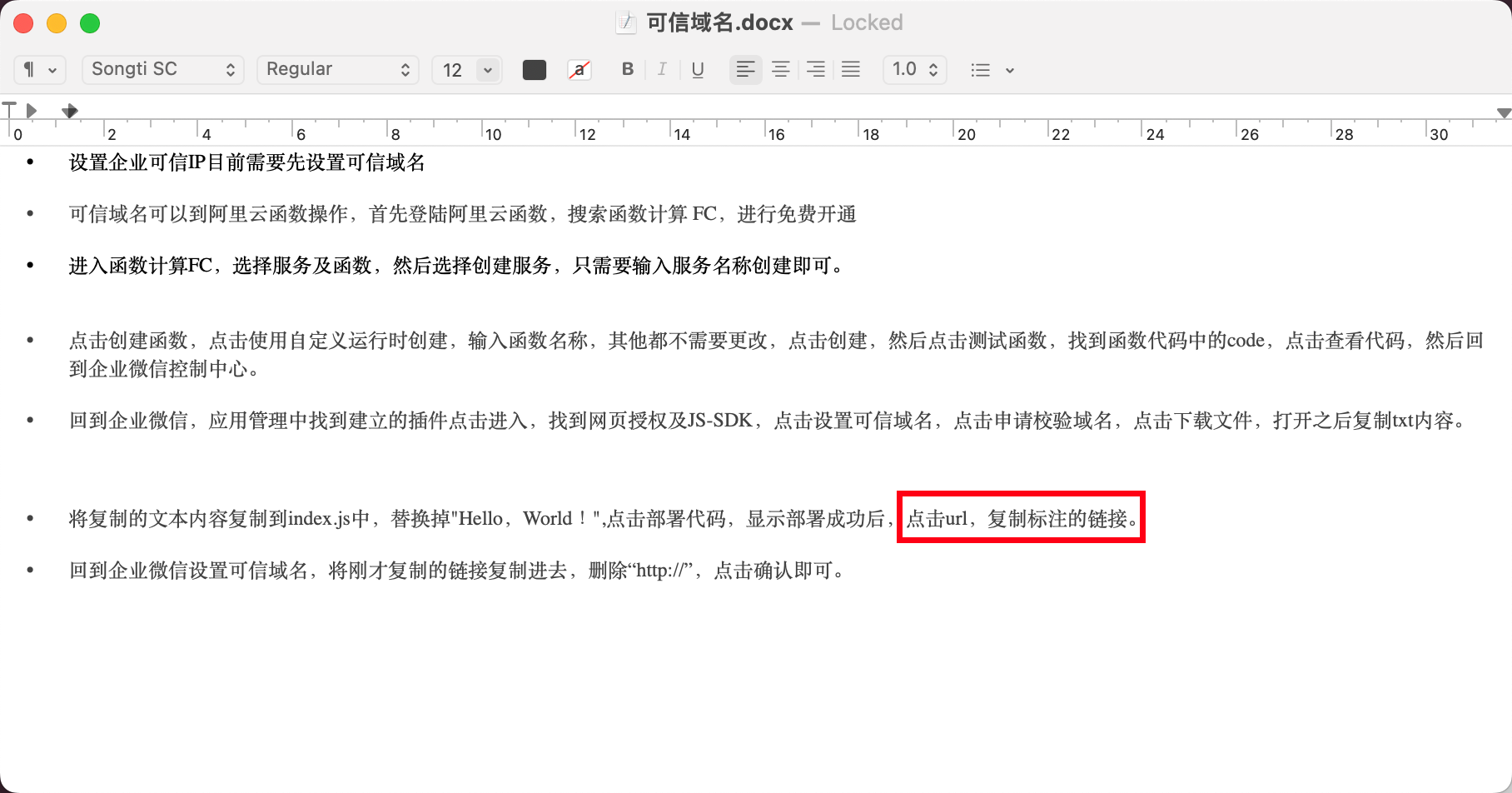Open the Regular typeface dropdown
Viewport: 1512px width, 793px height.
pos(337,69)
